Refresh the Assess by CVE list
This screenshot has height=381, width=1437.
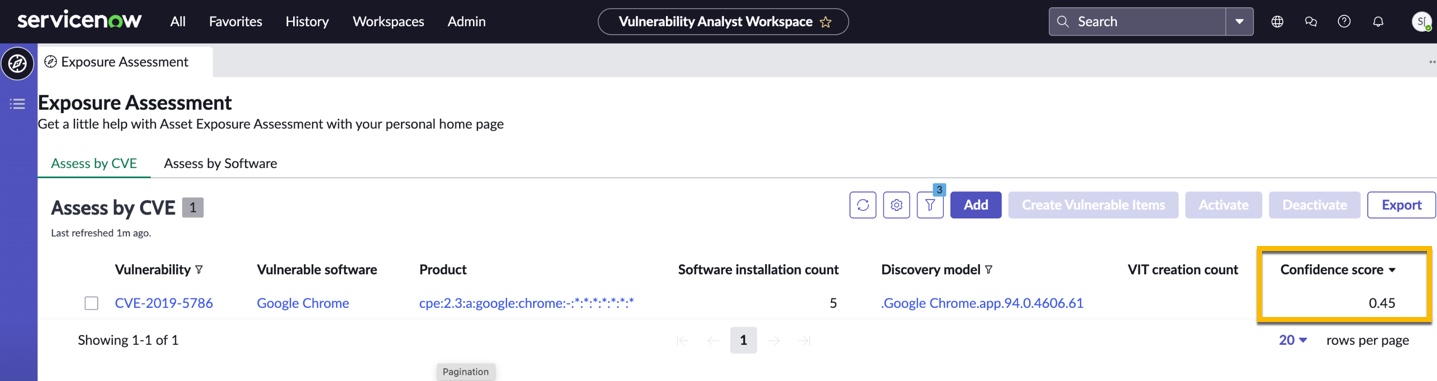point(863,205)
